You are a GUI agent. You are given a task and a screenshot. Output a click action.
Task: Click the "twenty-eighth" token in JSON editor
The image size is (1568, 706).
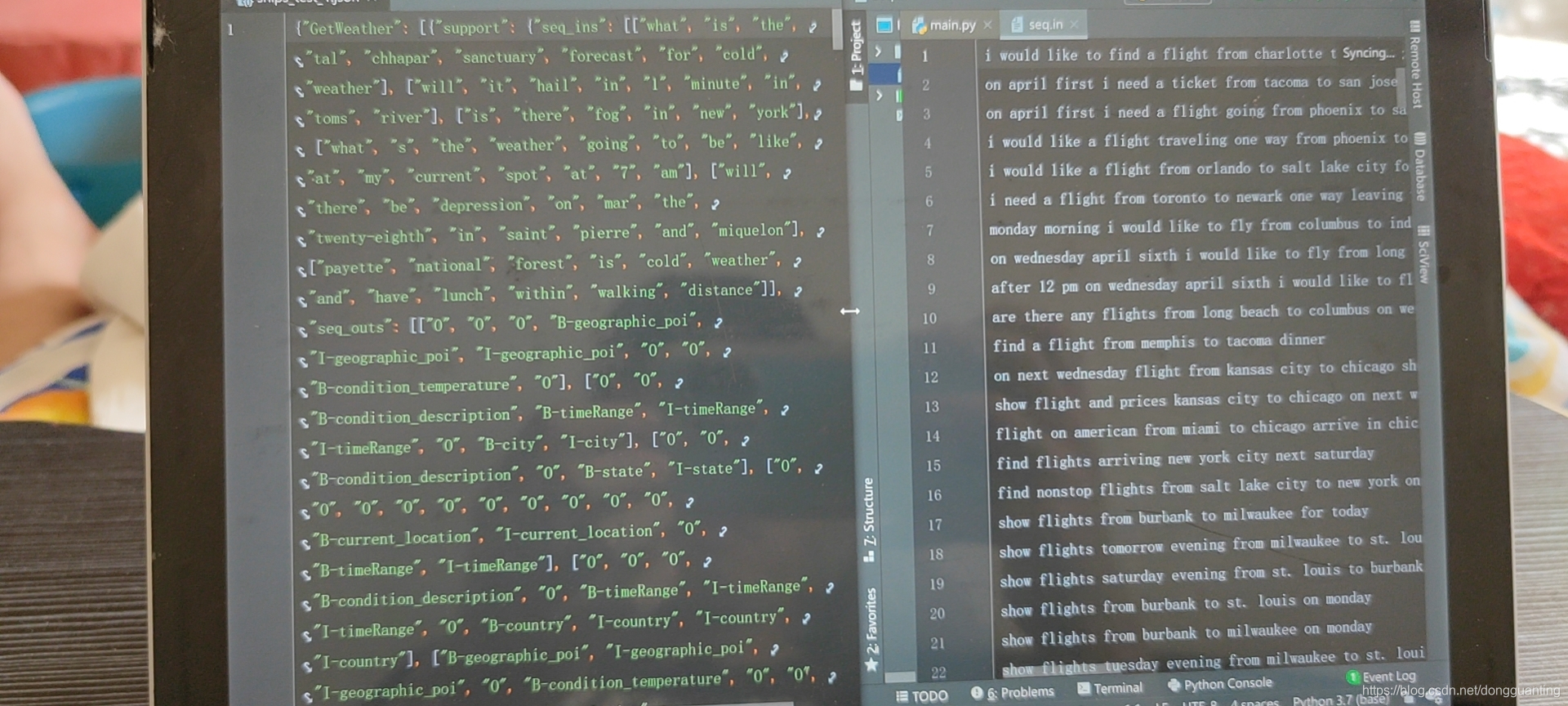pos(371,237)
